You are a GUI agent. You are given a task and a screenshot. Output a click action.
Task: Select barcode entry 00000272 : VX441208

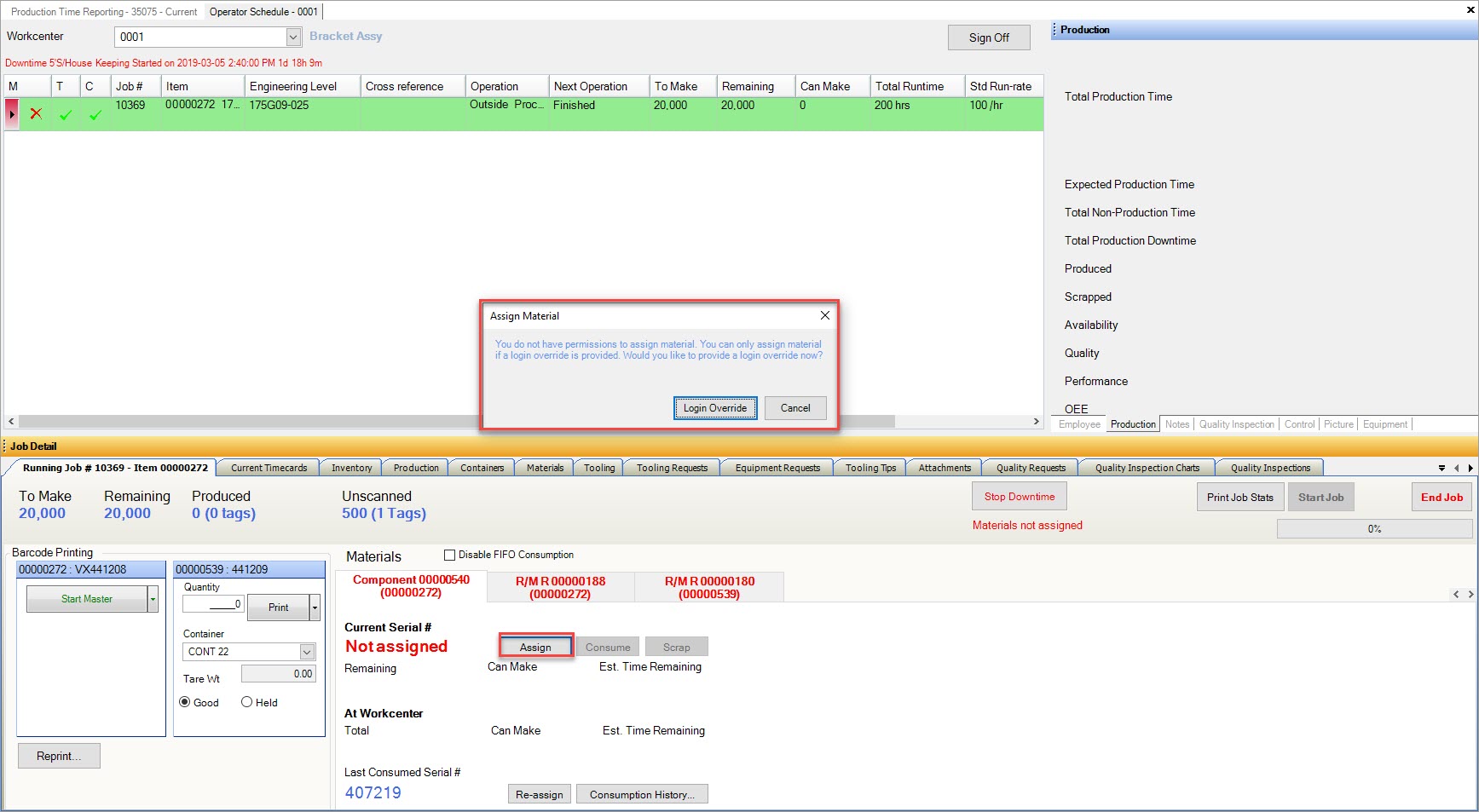[91, 569]
